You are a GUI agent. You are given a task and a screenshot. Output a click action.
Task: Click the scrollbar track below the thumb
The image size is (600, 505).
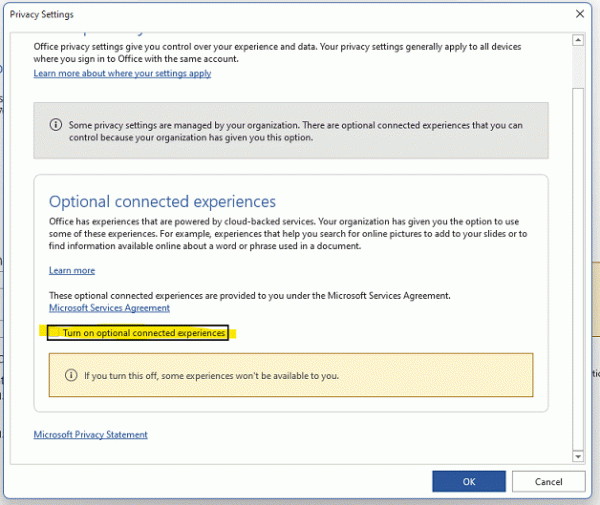pos(577,300)
